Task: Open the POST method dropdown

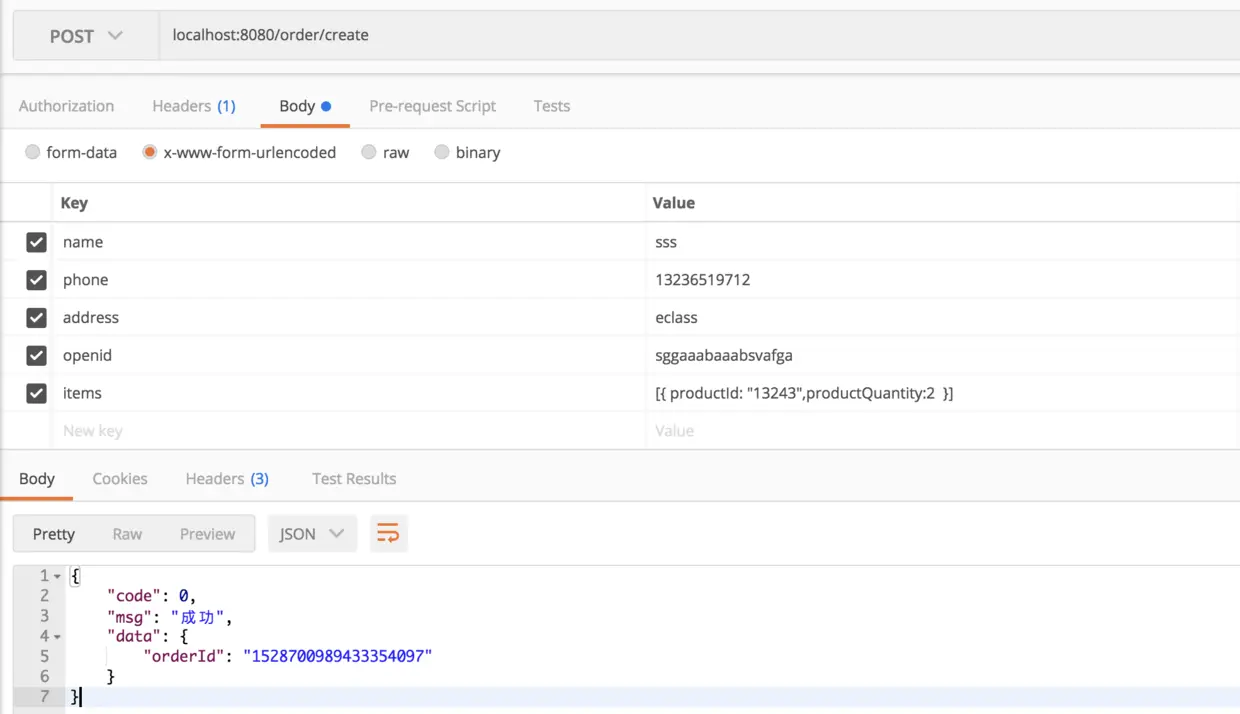Action: click(86, 36)
